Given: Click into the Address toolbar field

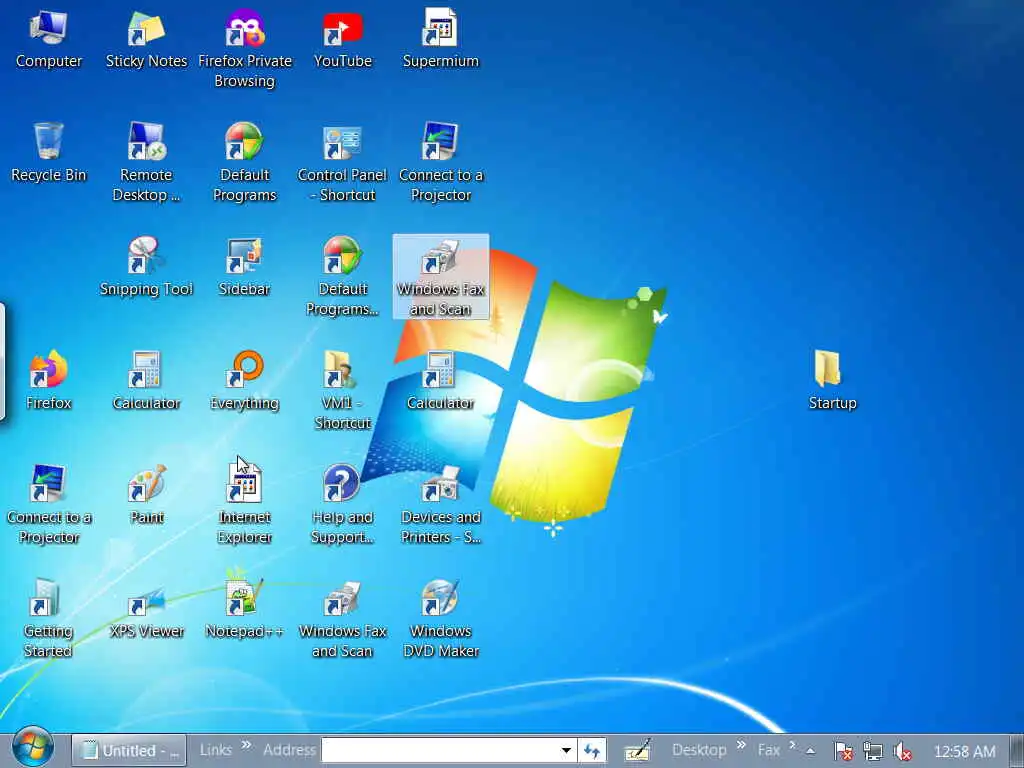Looking at the screenshot, I should (x=439, y=750).
